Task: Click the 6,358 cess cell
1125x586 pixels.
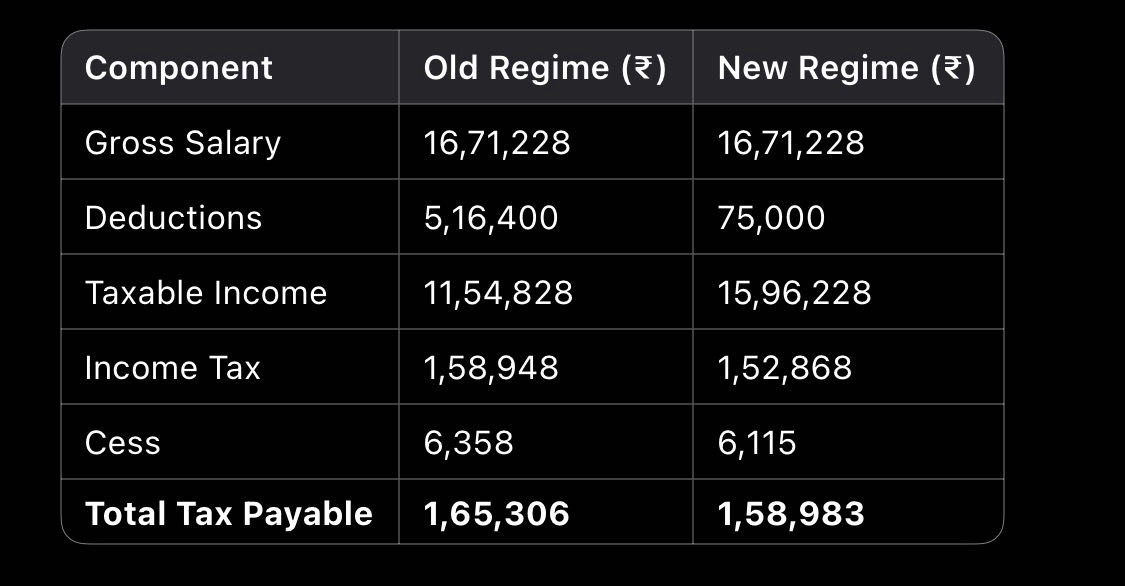Action: coord(468,443)
